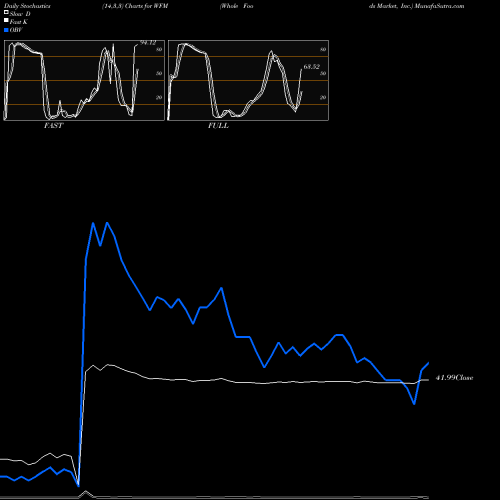Click the 'ds Market, Inc.)' title text

pos(391,6)
